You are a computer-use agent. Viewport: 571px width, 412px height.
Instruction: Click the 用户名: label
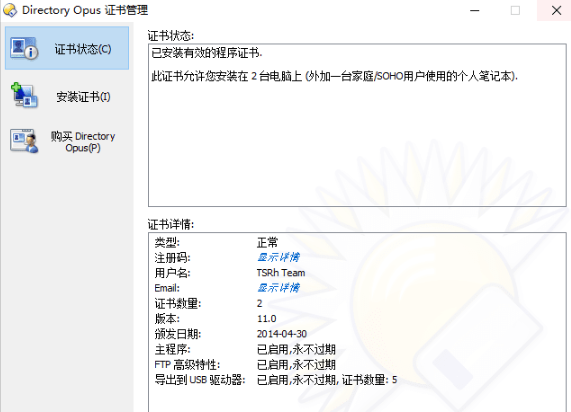172,273
